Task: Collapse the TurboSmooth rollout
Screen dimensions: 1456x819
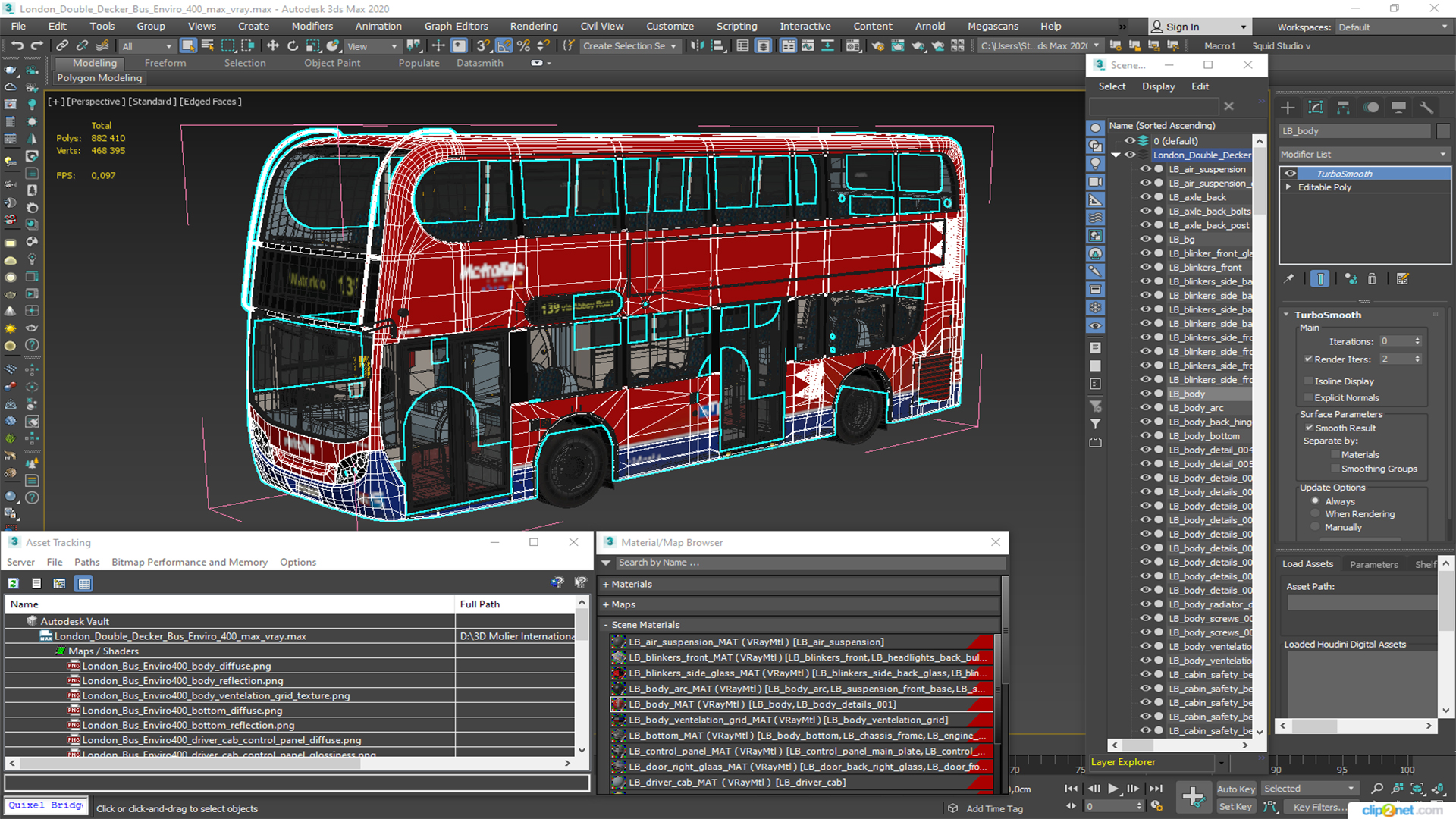Action: pyautogui.click(x=1286, y=315)
